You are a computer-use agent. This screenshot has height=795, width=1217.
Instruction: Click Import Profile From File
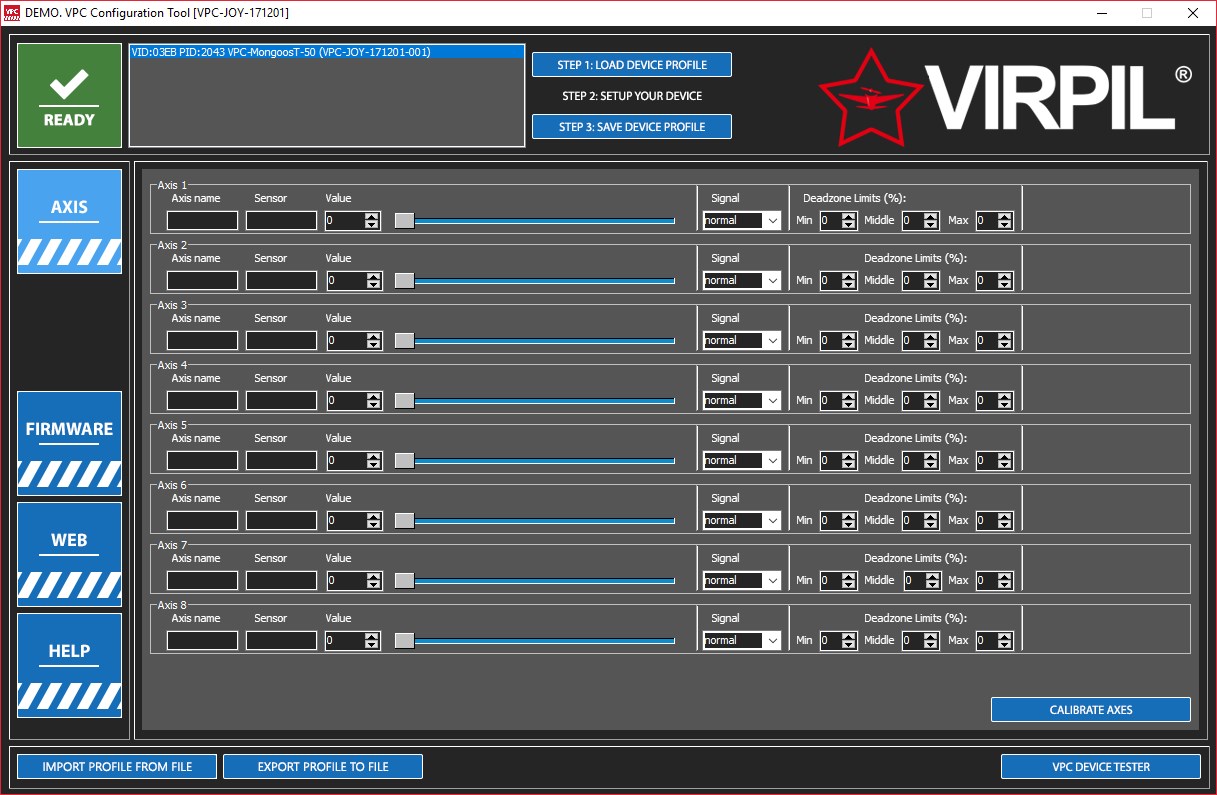coord(117,767)
